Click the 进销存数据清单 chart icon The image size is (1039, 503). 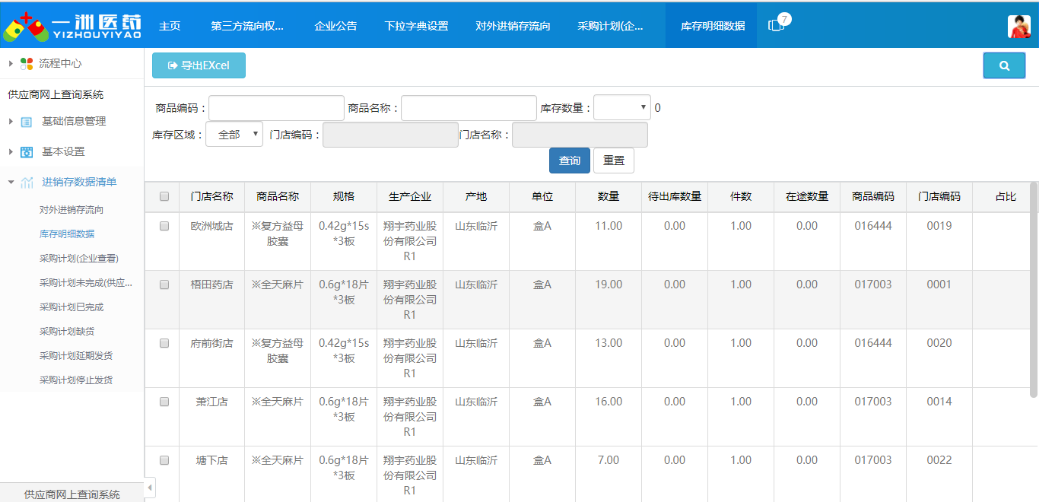[27, 182]
